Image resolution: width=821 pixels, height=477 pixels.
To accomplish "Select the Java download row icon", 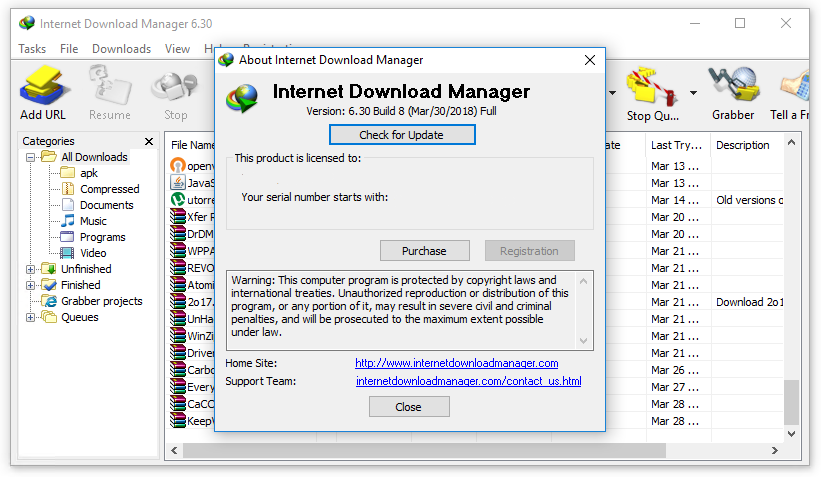I will pos(178,182).
